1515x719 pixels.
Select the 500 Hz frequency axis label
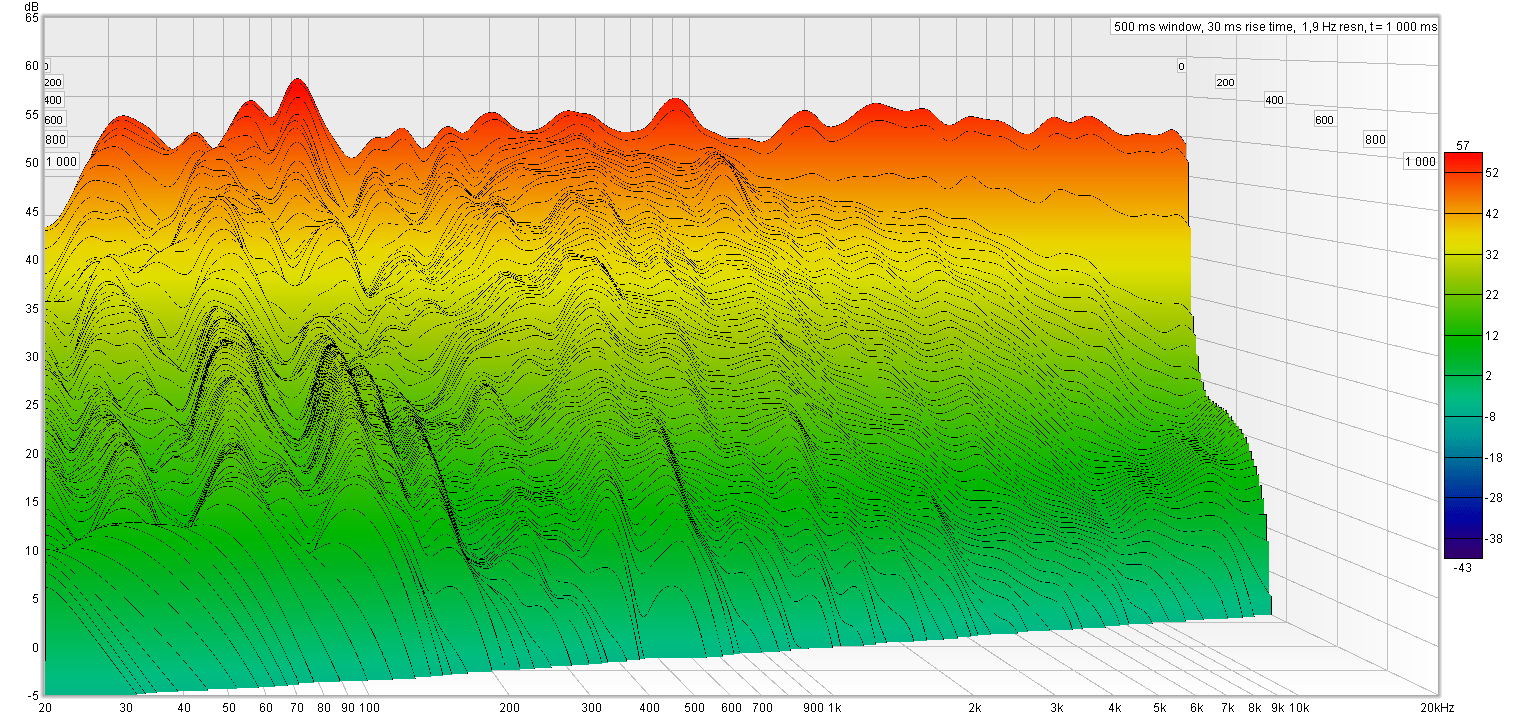[x=693, y=708]
